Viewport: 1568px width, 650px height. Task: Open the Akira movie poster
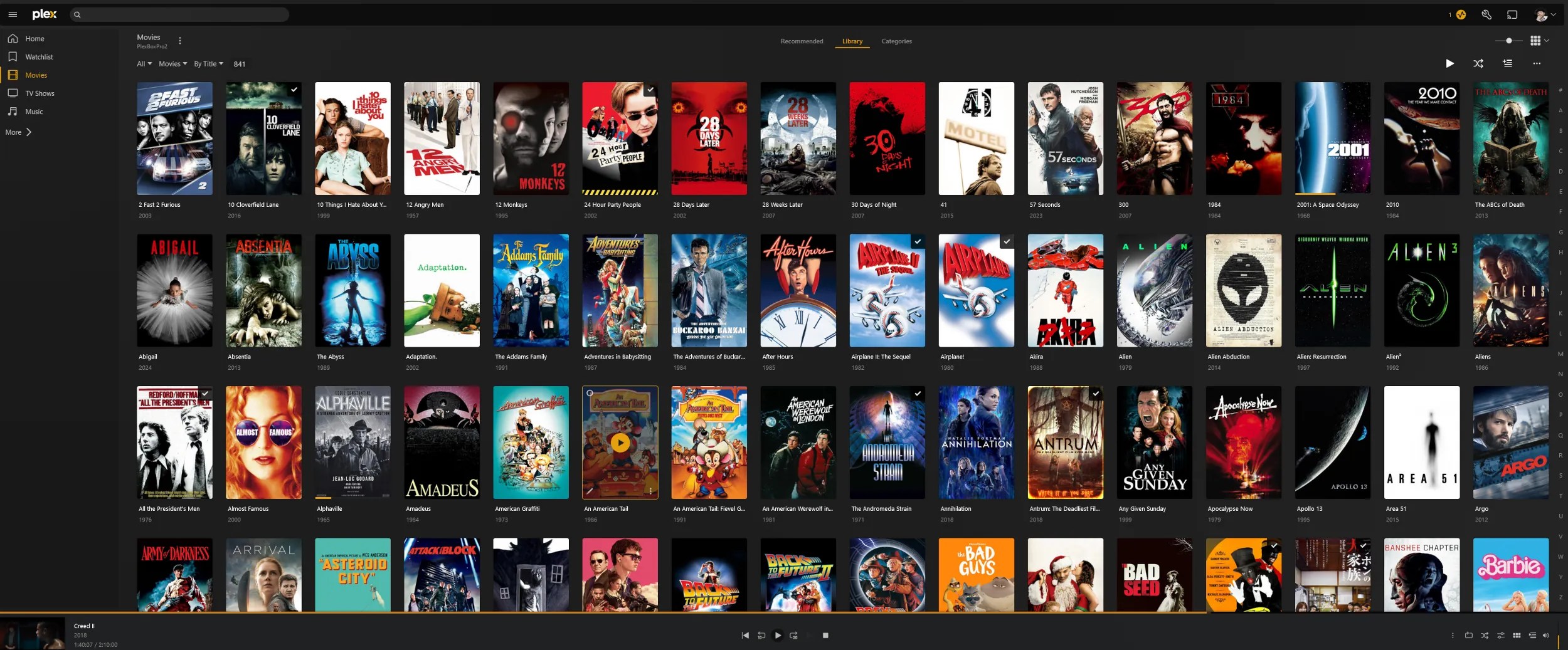coord(1065,291)
